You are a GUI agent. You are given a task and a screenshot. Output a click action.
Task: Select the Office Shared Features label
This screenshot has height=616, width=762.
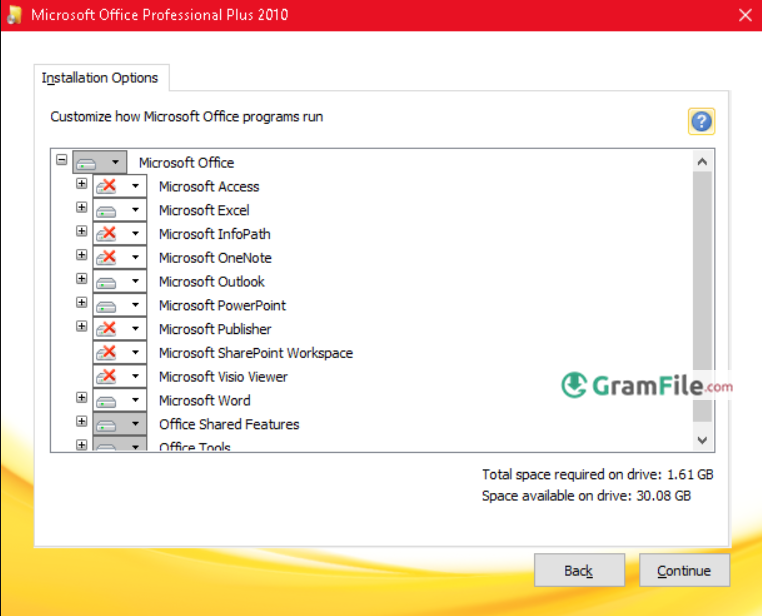click(229, 425)
